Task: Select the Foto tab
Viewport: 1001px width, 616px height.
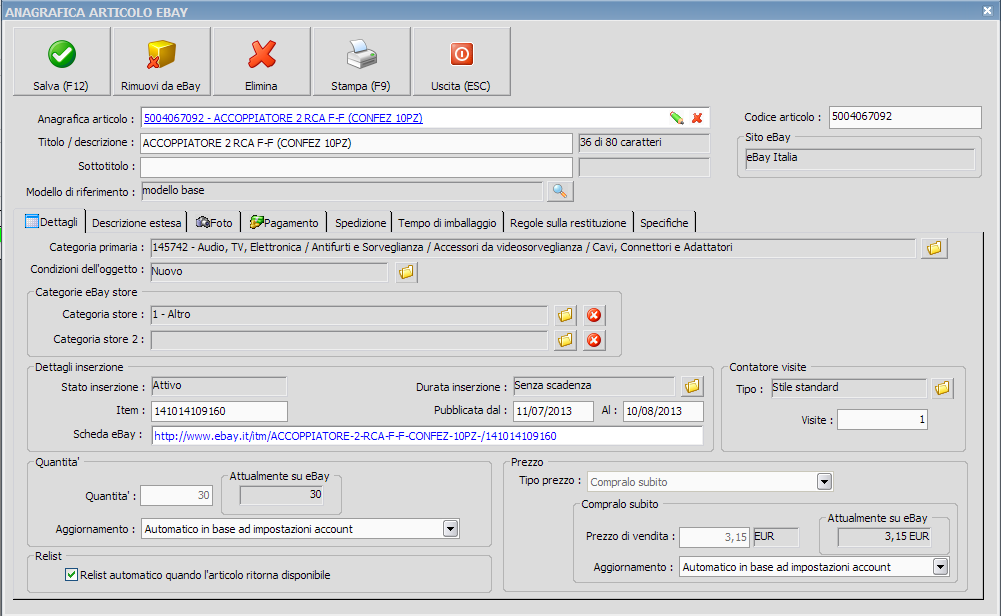Action: tap(214, 223)
